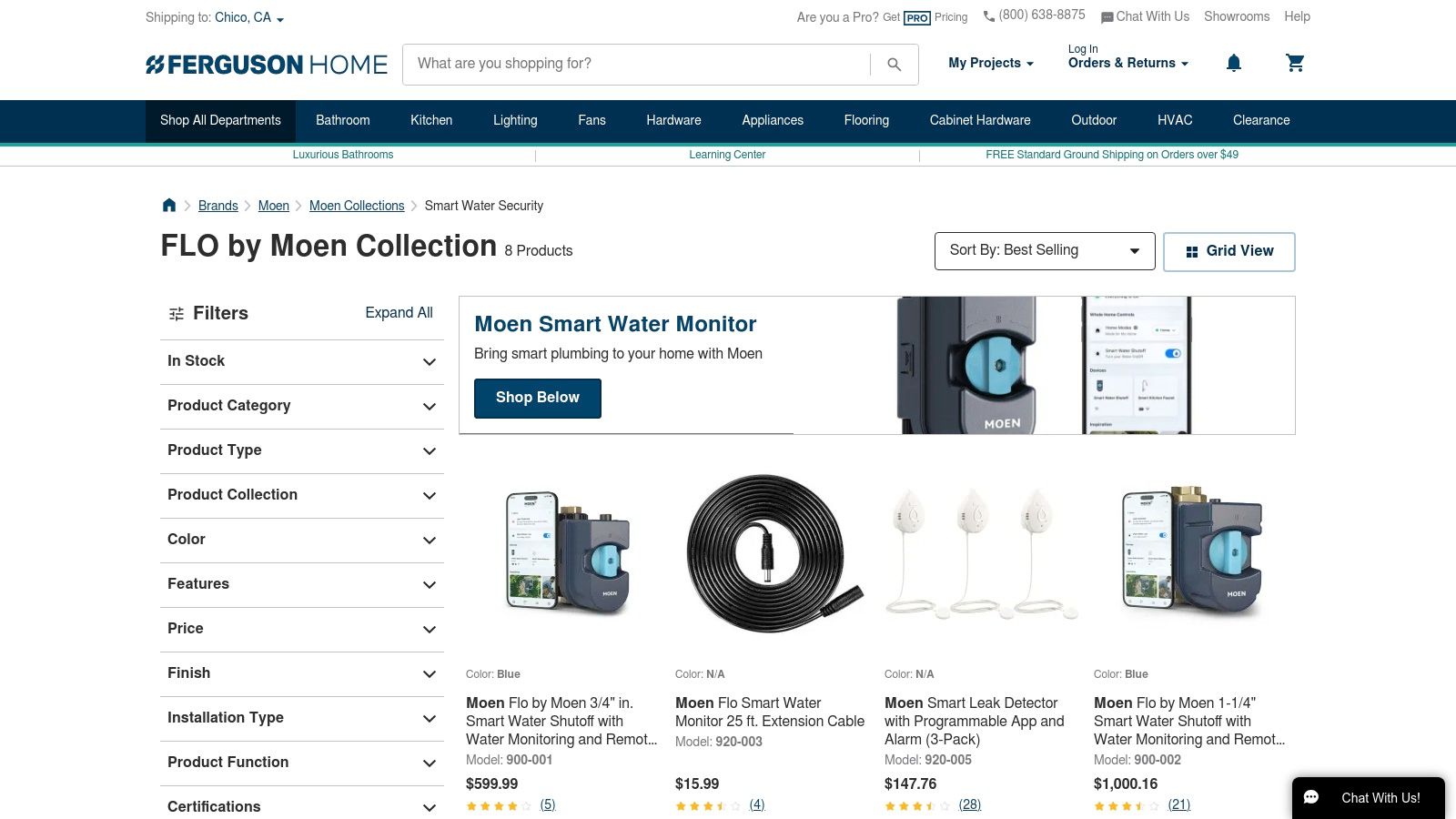1456x819 pixels.
Task: Click the home breadcrumb icon
Action: pyautogui.click(x=169, y=205)
